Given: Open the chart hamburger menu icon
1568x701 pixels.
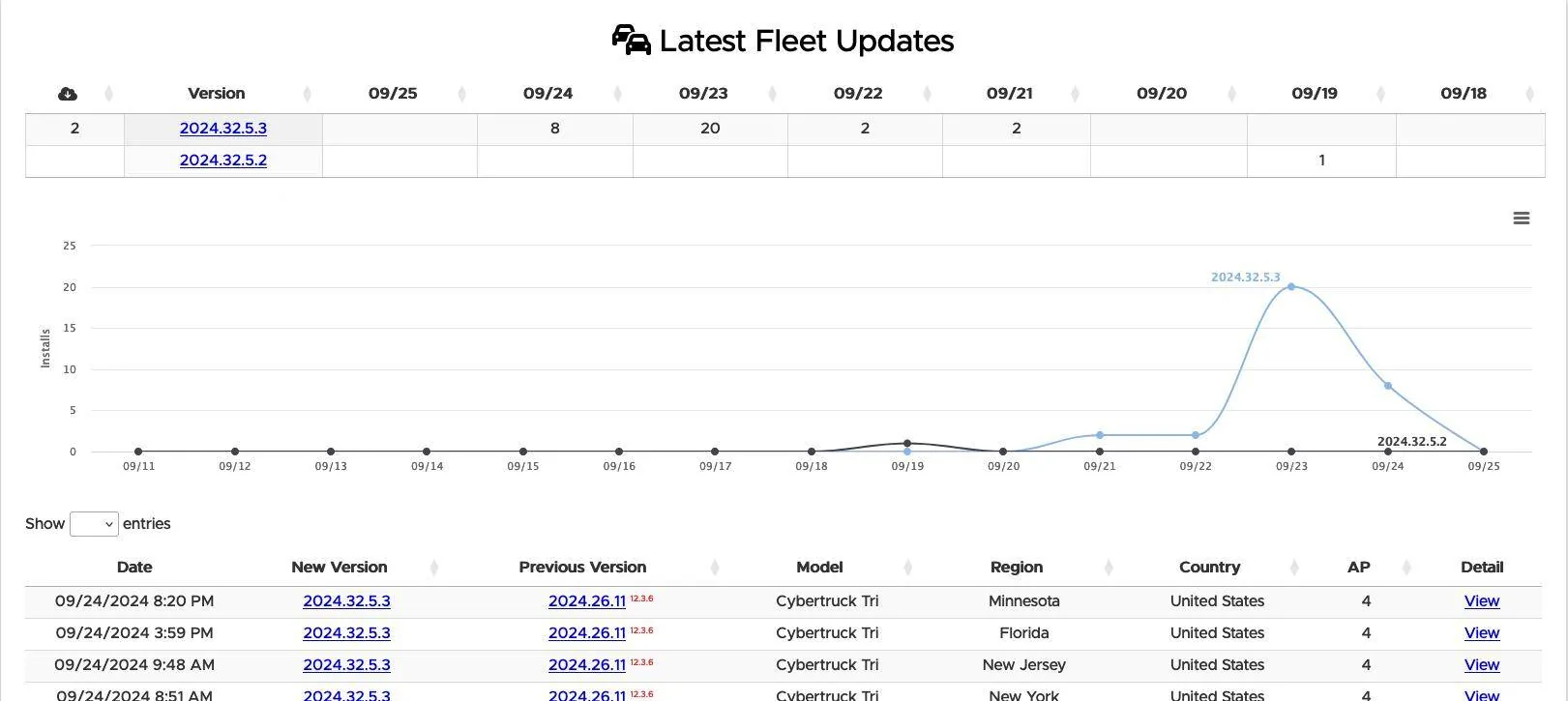Looking at the screenshot, I should 1521,219.
